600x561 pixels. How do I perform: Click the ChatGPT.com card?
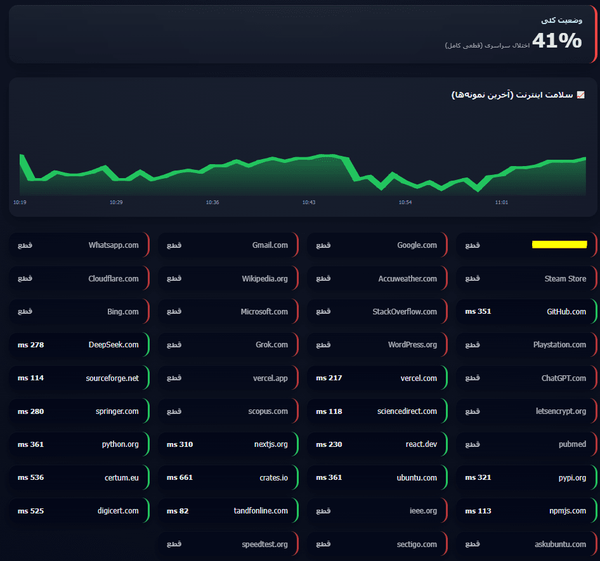tap(527, 378)
